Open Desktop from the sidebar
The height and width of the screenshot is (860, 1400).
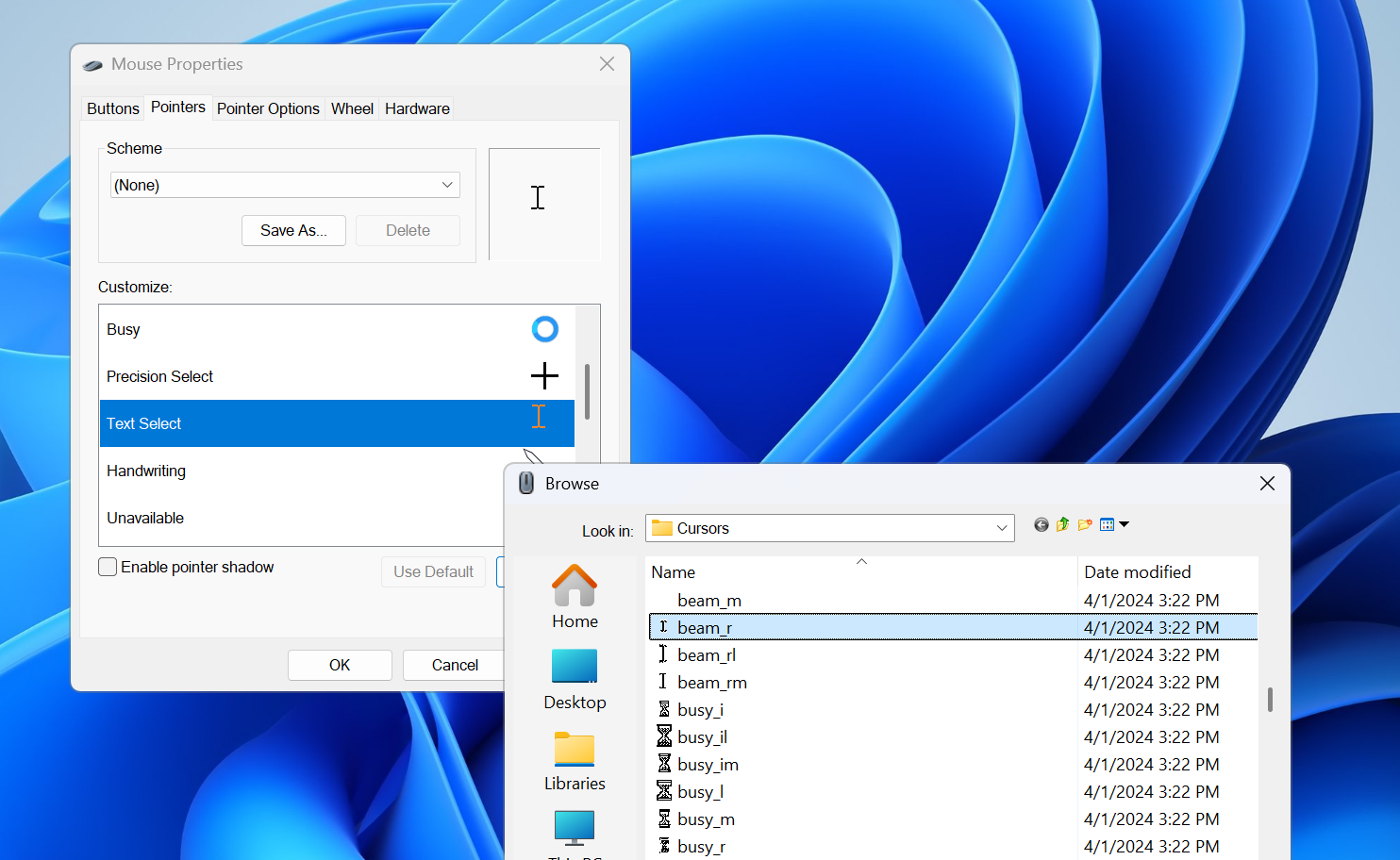[575, 667]
